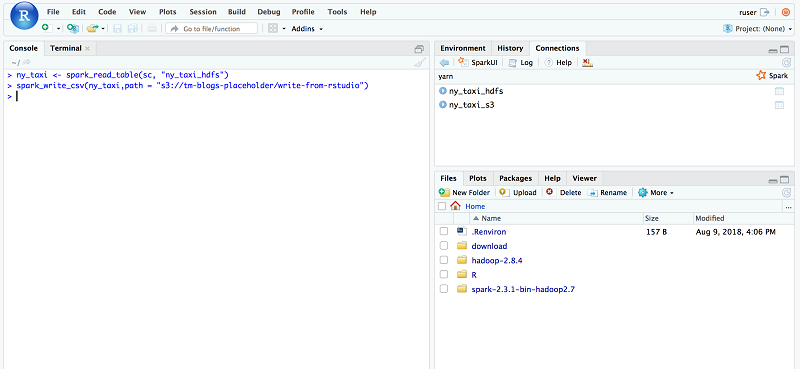Viewport: 800px width, 369px height.
Task: Click Delete in Files pane
Action: coord(564,192)
